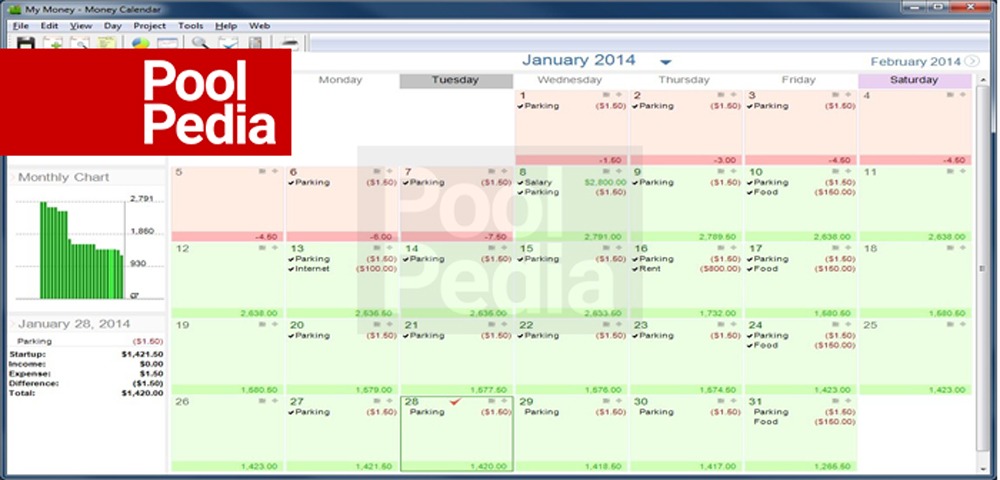Click the calculator icon in the toolbar
This screenshot has height=480, width=1000.
[x=256, y=44]
